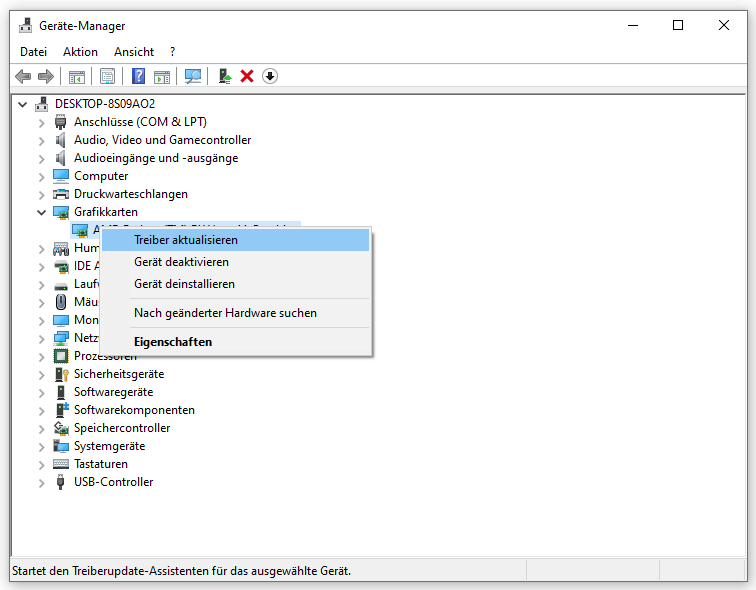Select the Audioeingänge und -ausgänge row label
Viewport: 756px width, 590px height.
(156, 158)
